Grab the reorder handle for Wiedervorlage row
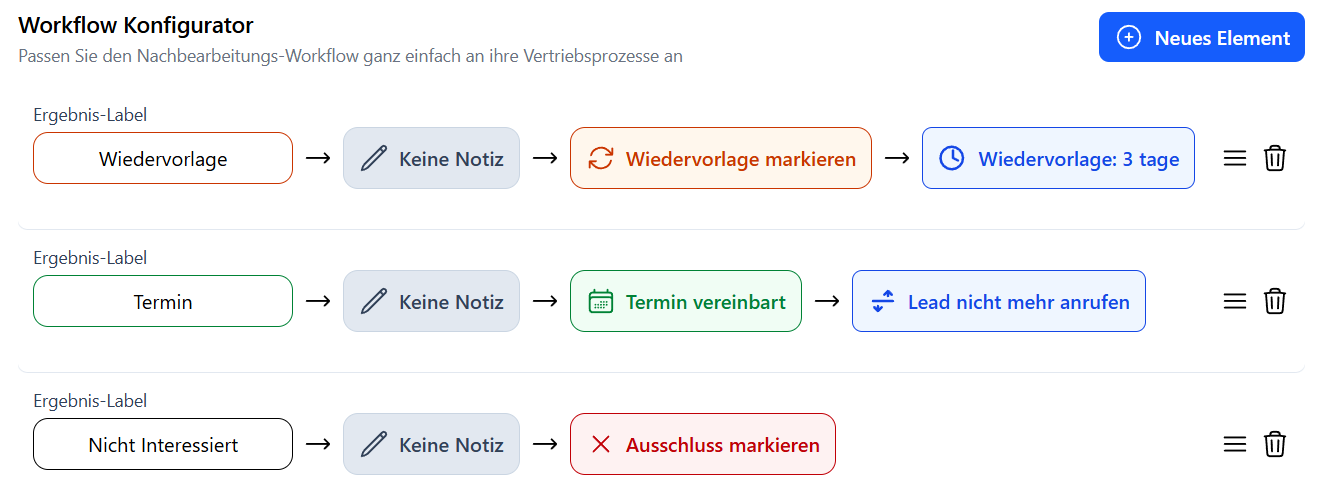This screenshot has height=502, width=1325. point(1235,158)
